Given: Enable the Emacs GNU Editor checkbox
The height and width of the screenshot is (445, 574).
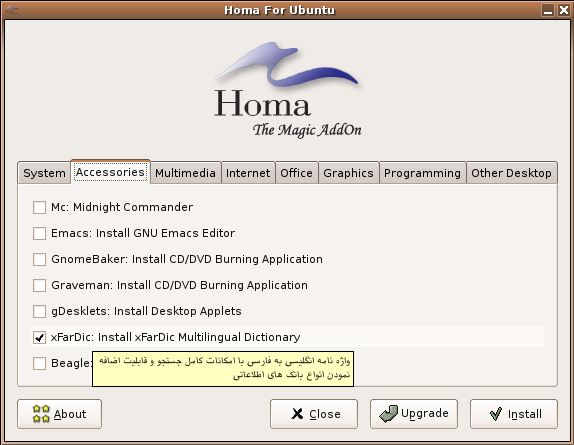Looking at the screenshot, I should 39,233.
